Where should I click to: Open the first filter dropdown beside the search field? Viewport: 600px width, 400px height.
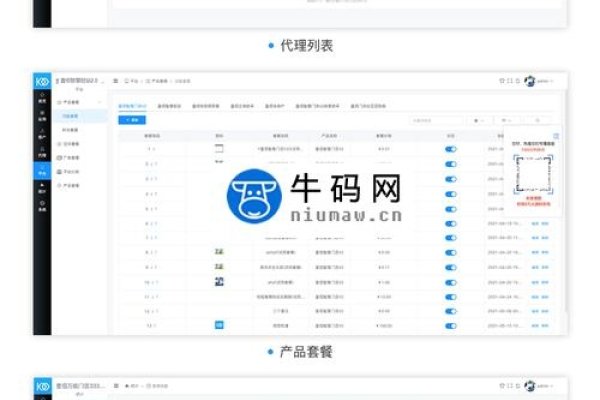click(480, 121)
